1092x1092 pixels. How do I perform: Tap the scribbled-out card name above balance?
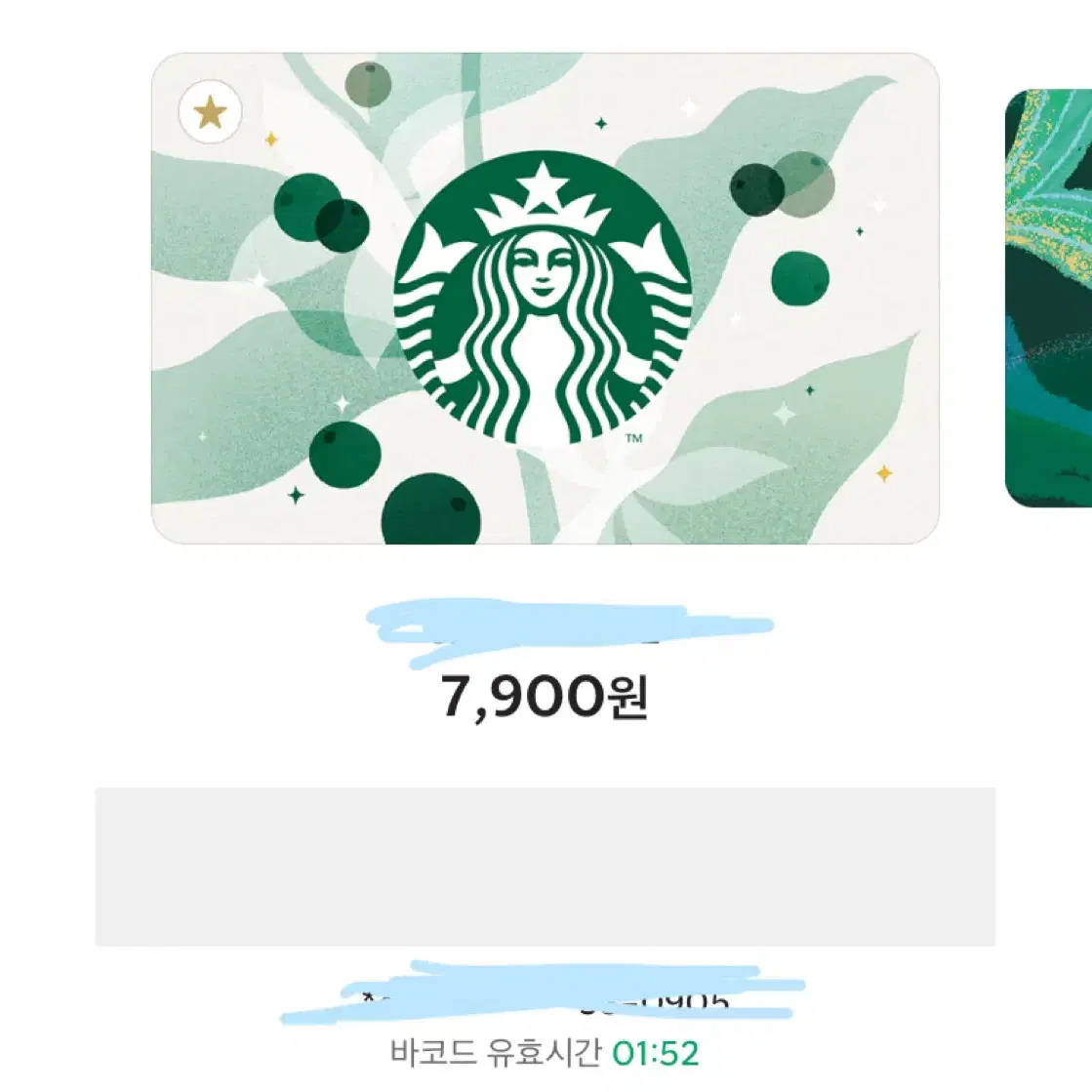tap(570, 632)
